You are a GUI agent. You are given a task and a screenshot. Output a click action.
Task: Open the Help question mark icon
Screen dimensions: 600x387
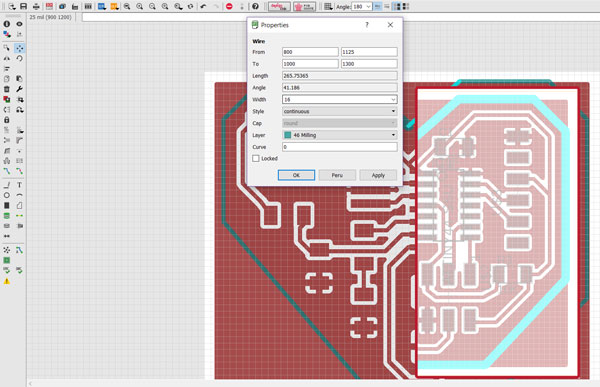click(x=255, y=6)
